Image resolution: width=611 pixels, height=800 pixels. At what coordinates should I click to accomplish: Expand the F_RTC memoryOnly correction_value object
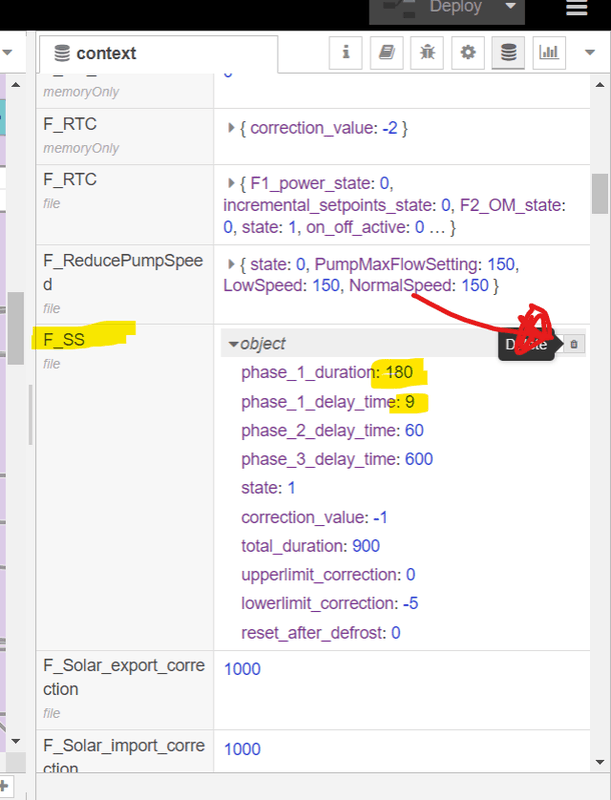pyautogui.click(x=231, y=128)
